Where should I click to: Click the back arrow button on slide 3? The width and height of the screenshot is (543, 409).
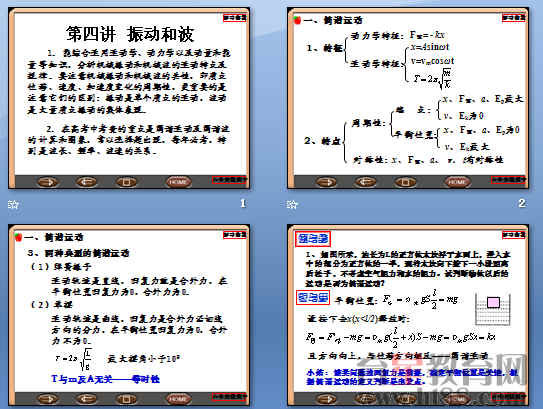[x=87, y=399]
